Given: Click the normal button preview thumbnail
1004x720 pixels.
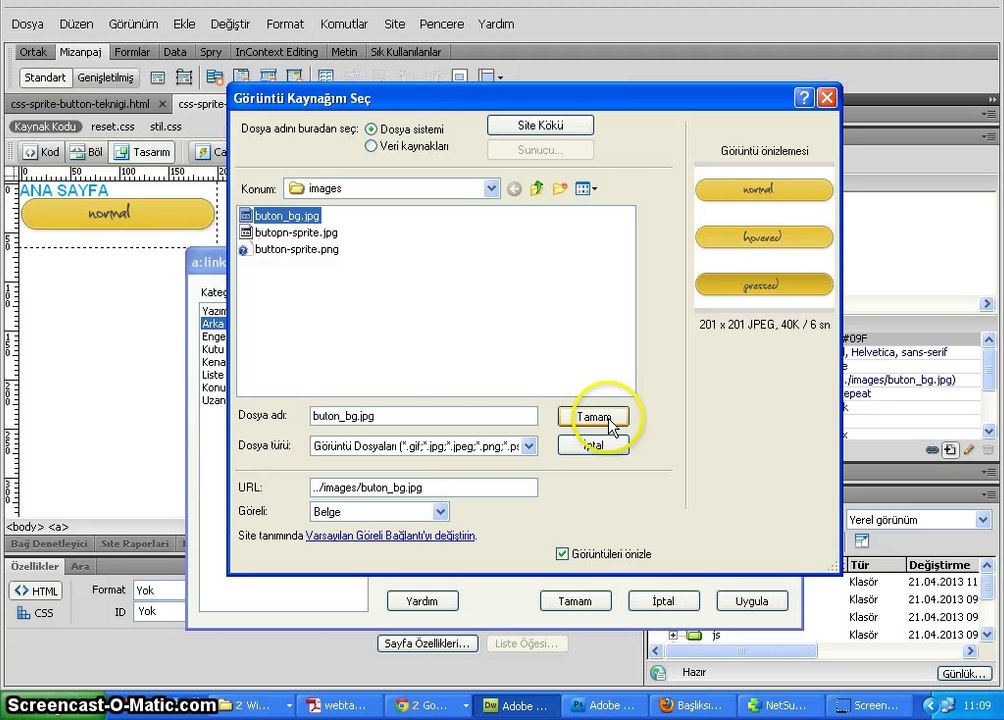Looking at the screenshot, I should pos(764,190).
